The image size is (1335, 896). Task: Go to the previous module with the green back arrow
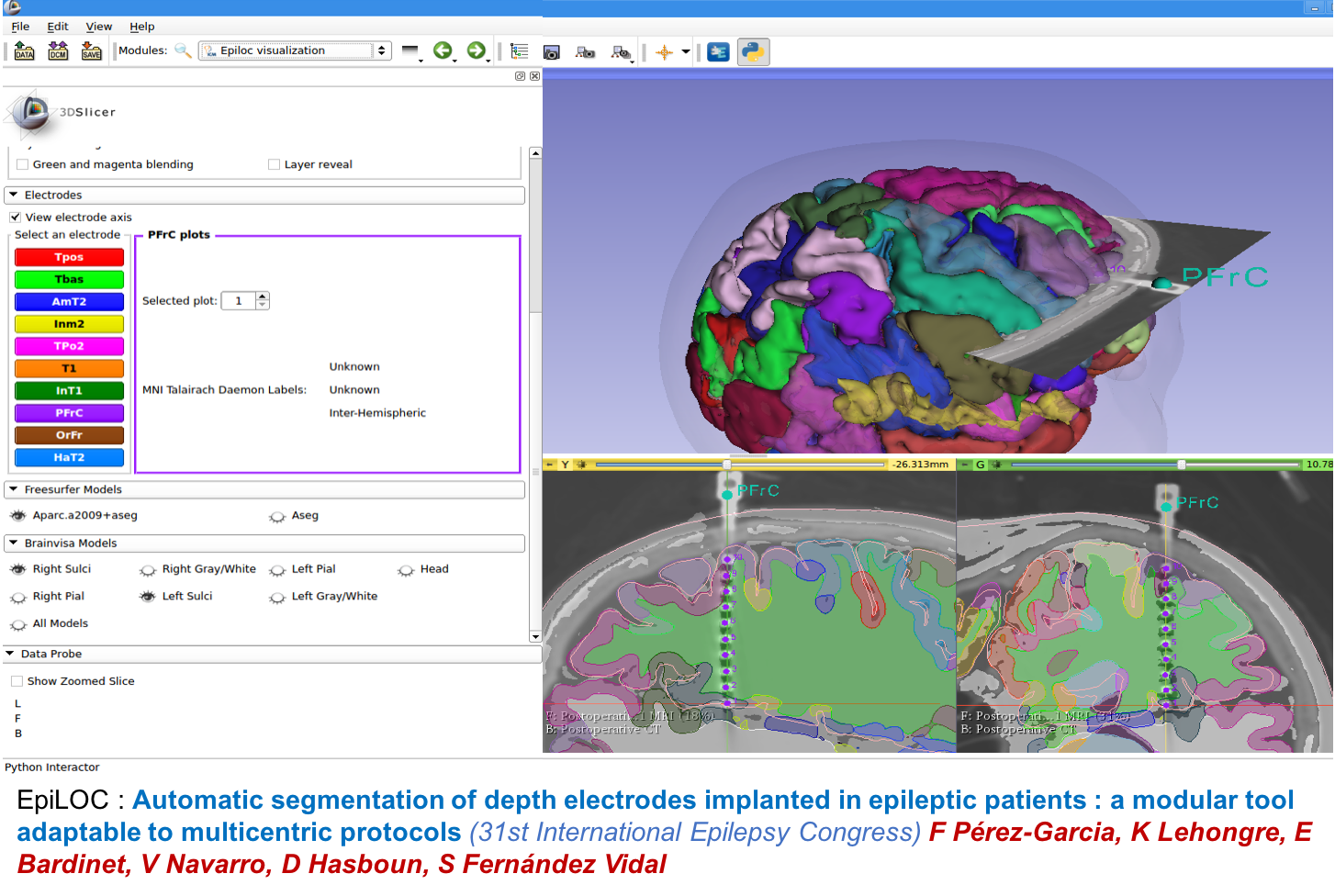click(443, 50)
